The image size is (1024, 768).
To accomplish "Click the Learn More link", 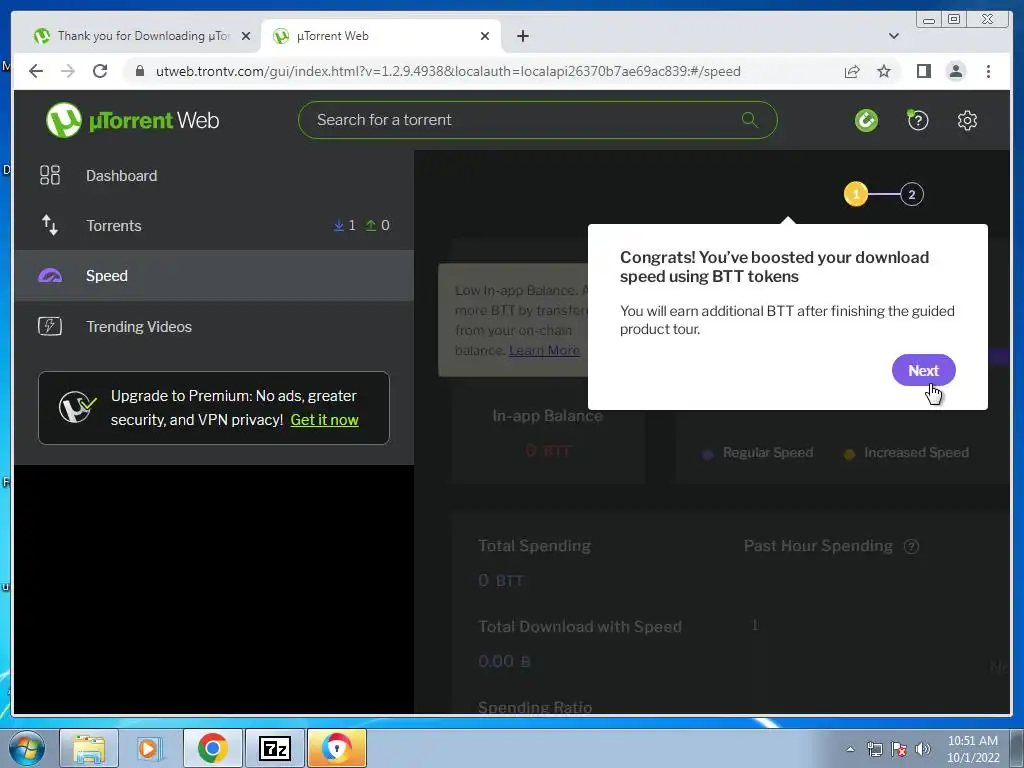I will [x=544, y=351].
